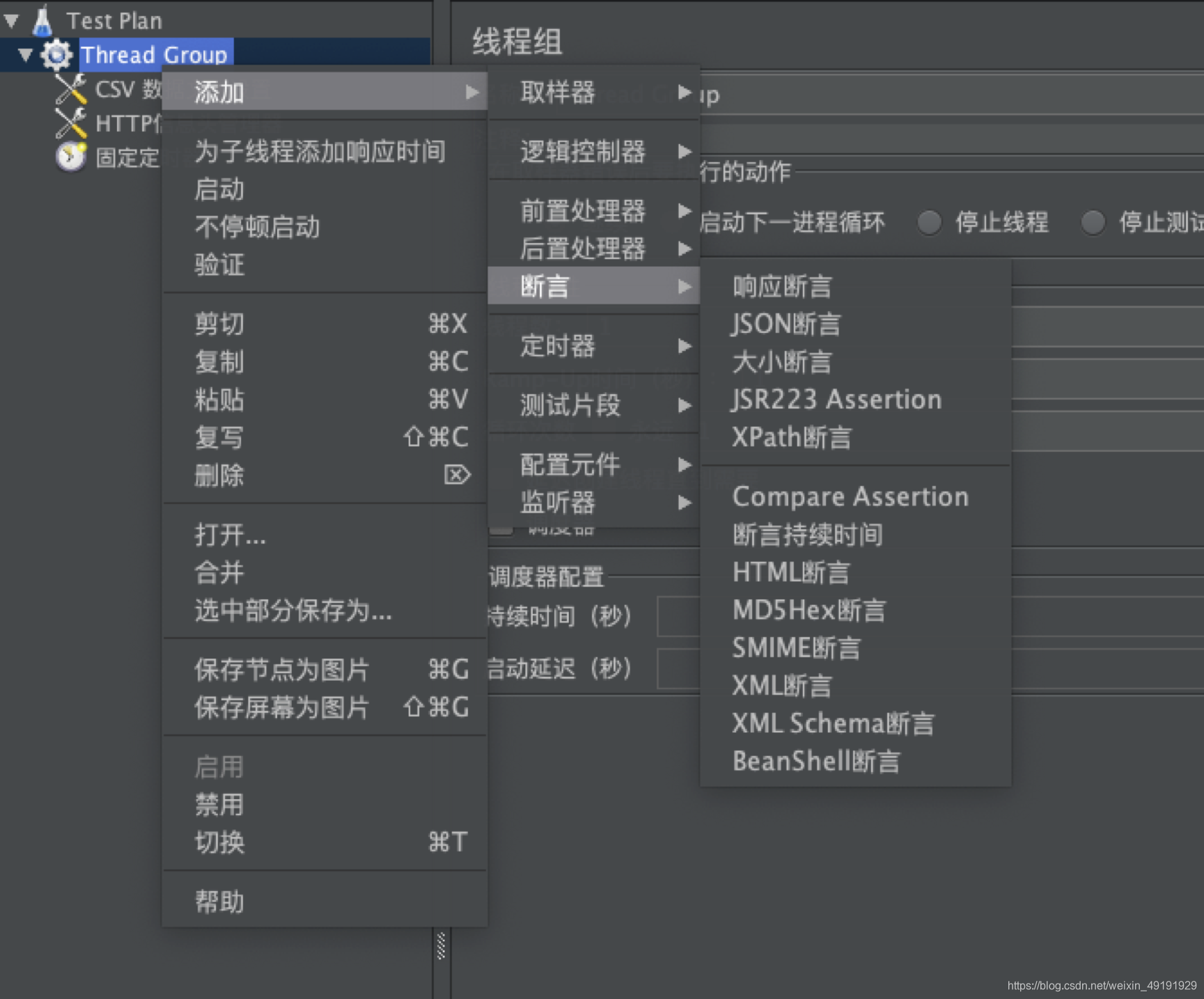
Task: Select the 停止测试 radio button
Action: tap(1093, 223)
